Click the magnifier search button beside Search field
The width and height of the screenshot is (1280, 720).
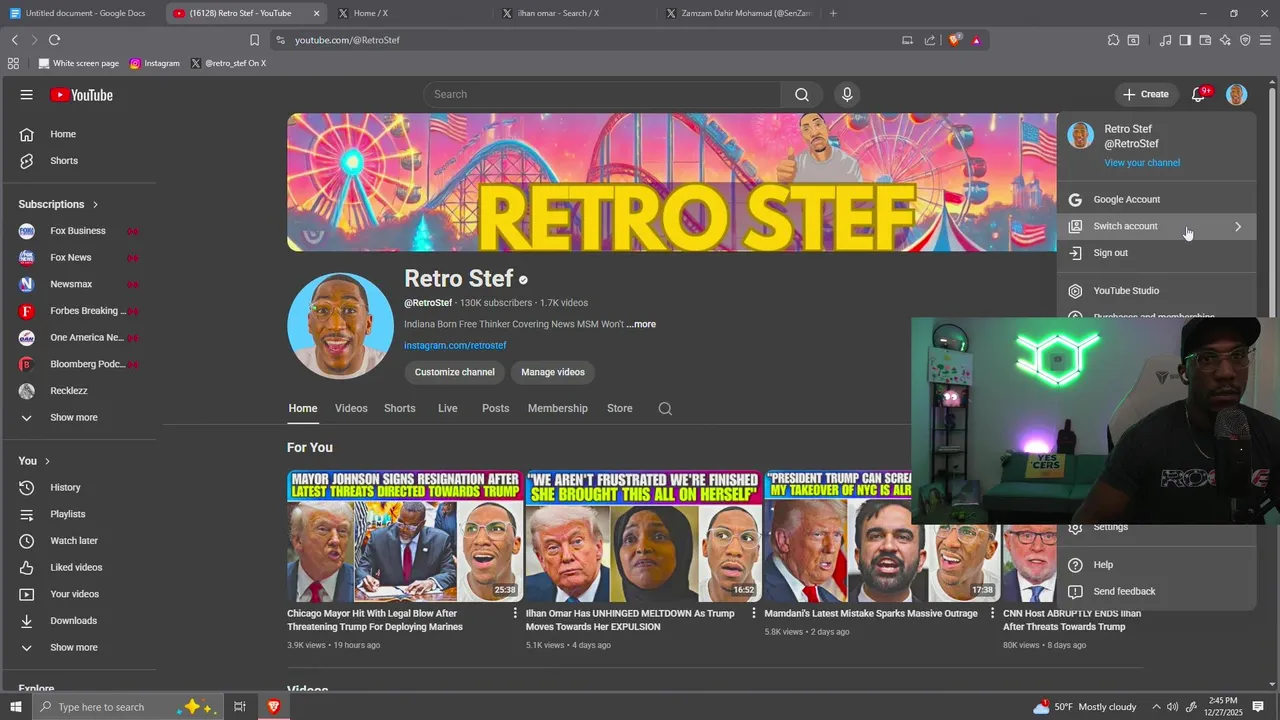tap(802, 94)
